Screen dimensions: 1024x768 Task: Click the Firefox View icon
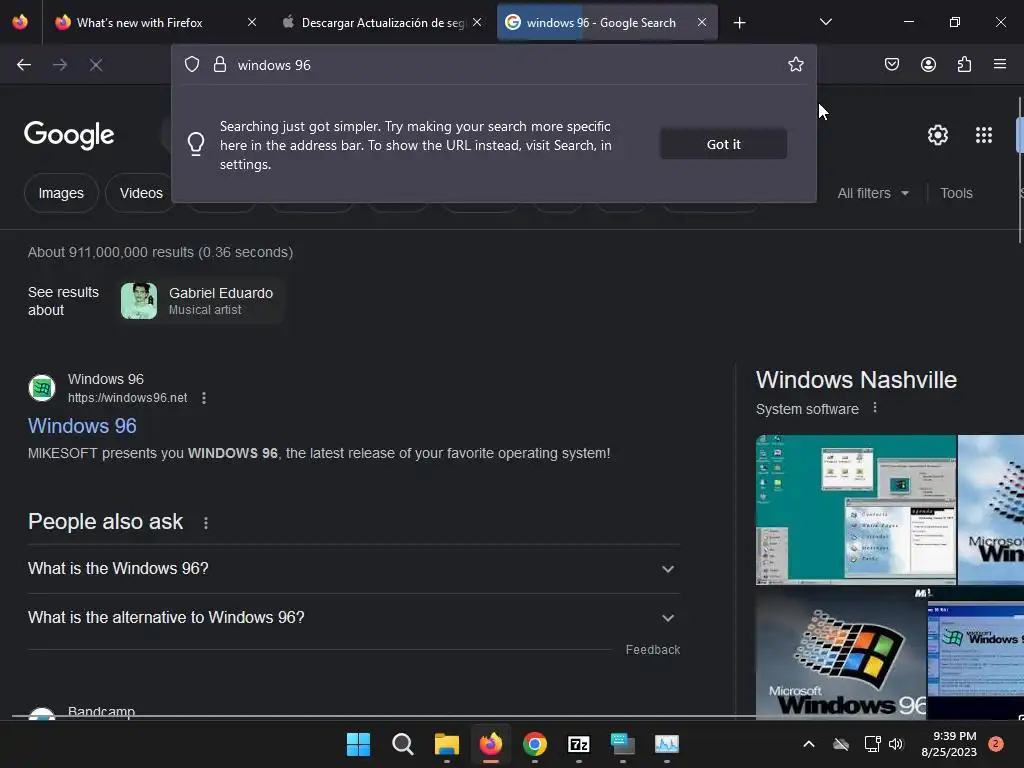(x=20, y=22)
